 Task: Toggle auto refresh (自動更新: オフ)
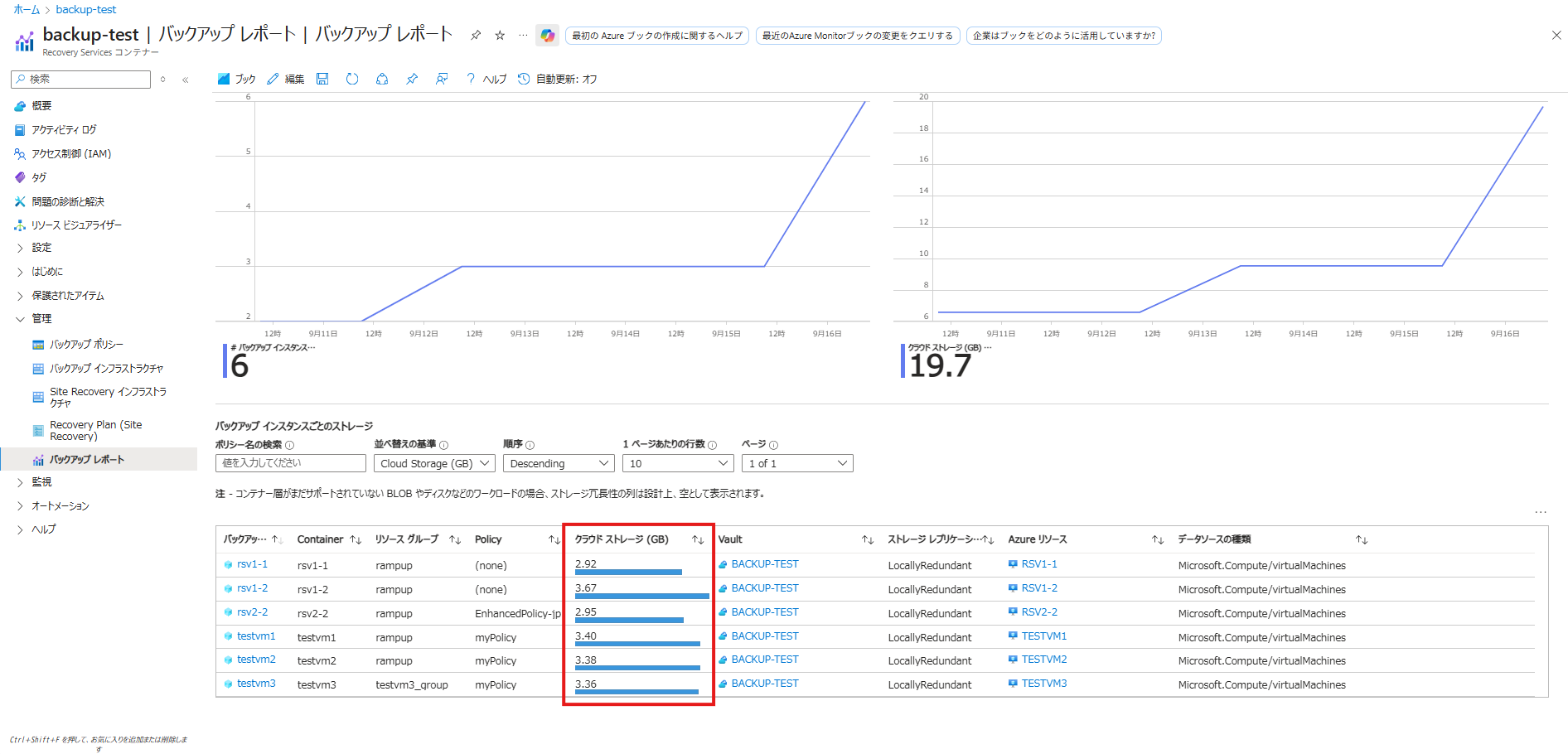[x=558, y=79]
